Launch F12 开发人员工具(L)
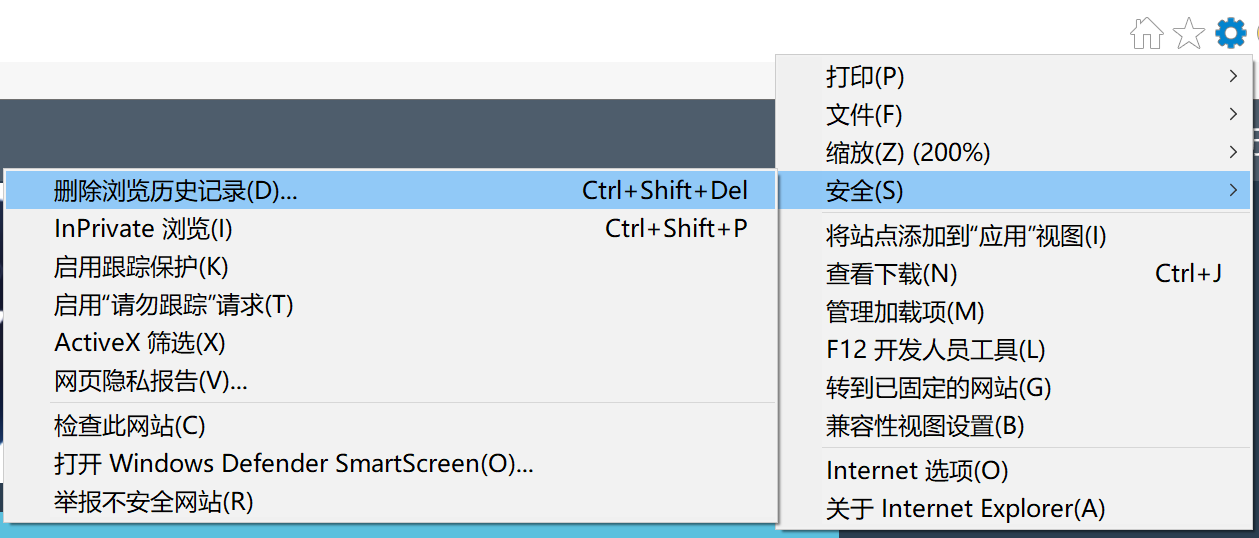The height and width of the screenshot is (538, 1259). [x=1014, y=350]
